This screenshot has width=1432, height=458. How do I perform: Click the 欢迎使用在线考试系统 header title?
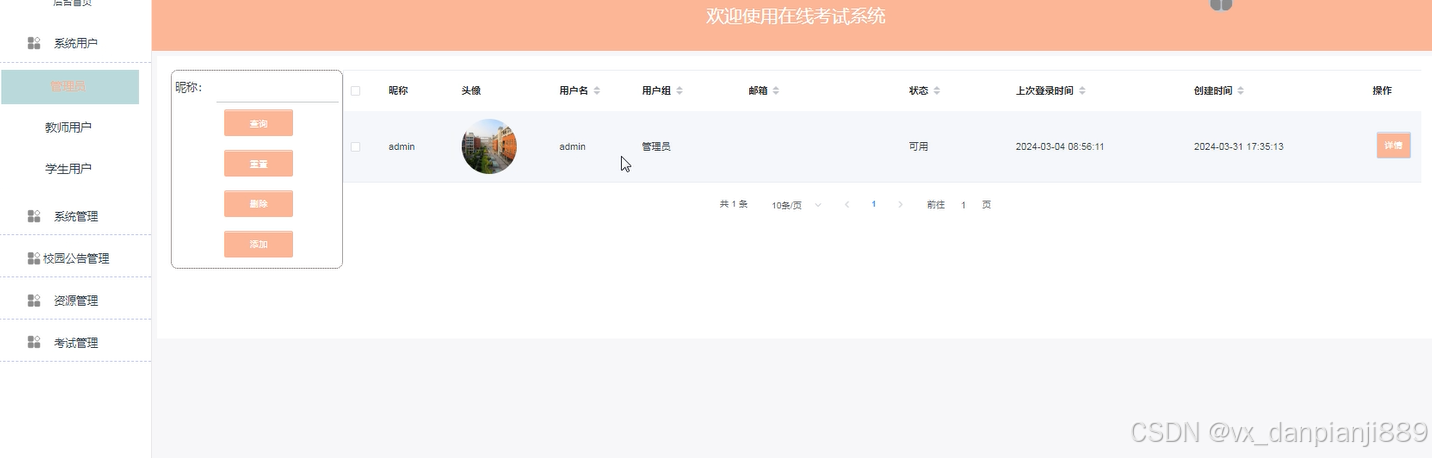click(x=795, y=17)
